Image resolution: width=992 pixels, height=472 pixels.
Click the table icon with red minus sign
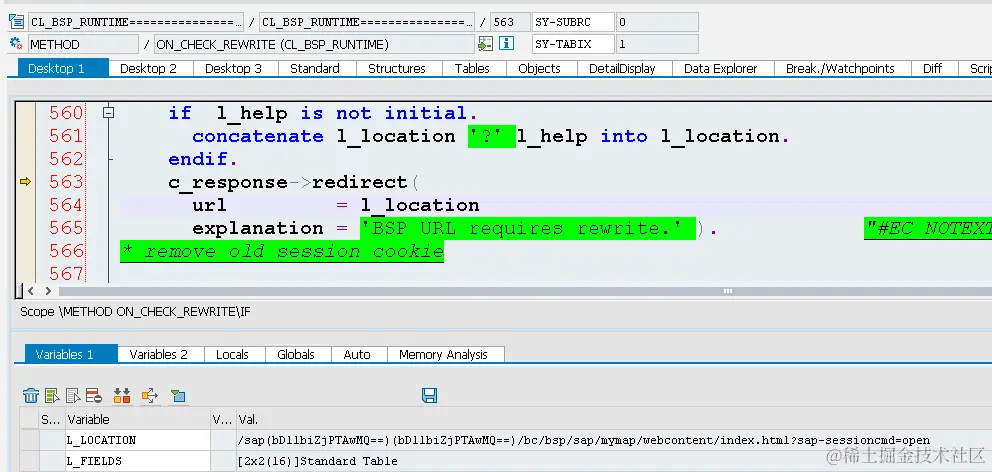(94, 396)
